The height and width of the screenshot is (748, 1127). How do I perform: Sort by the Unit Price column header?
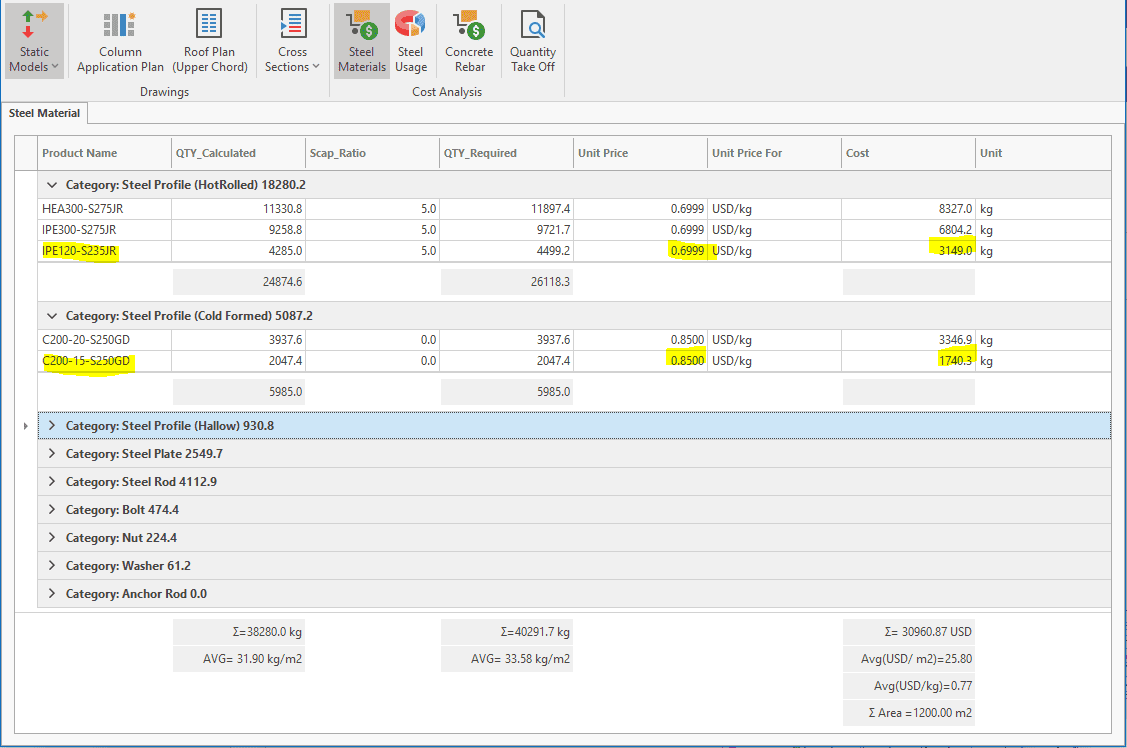(x=603, y=153)
